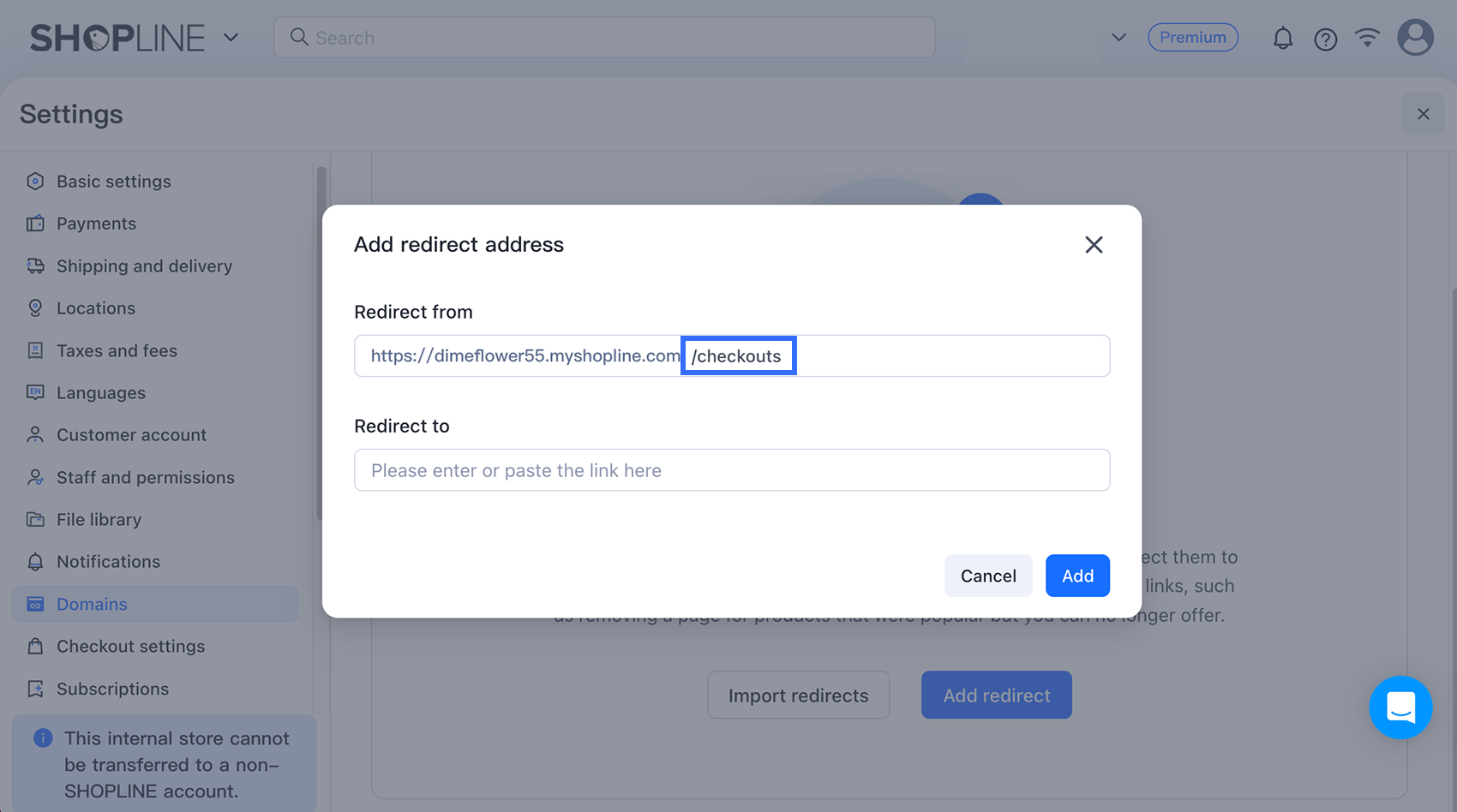The image size is (1457, 812).
Task: Open the notifications bell icon
Action: [x=1282, y=38]
